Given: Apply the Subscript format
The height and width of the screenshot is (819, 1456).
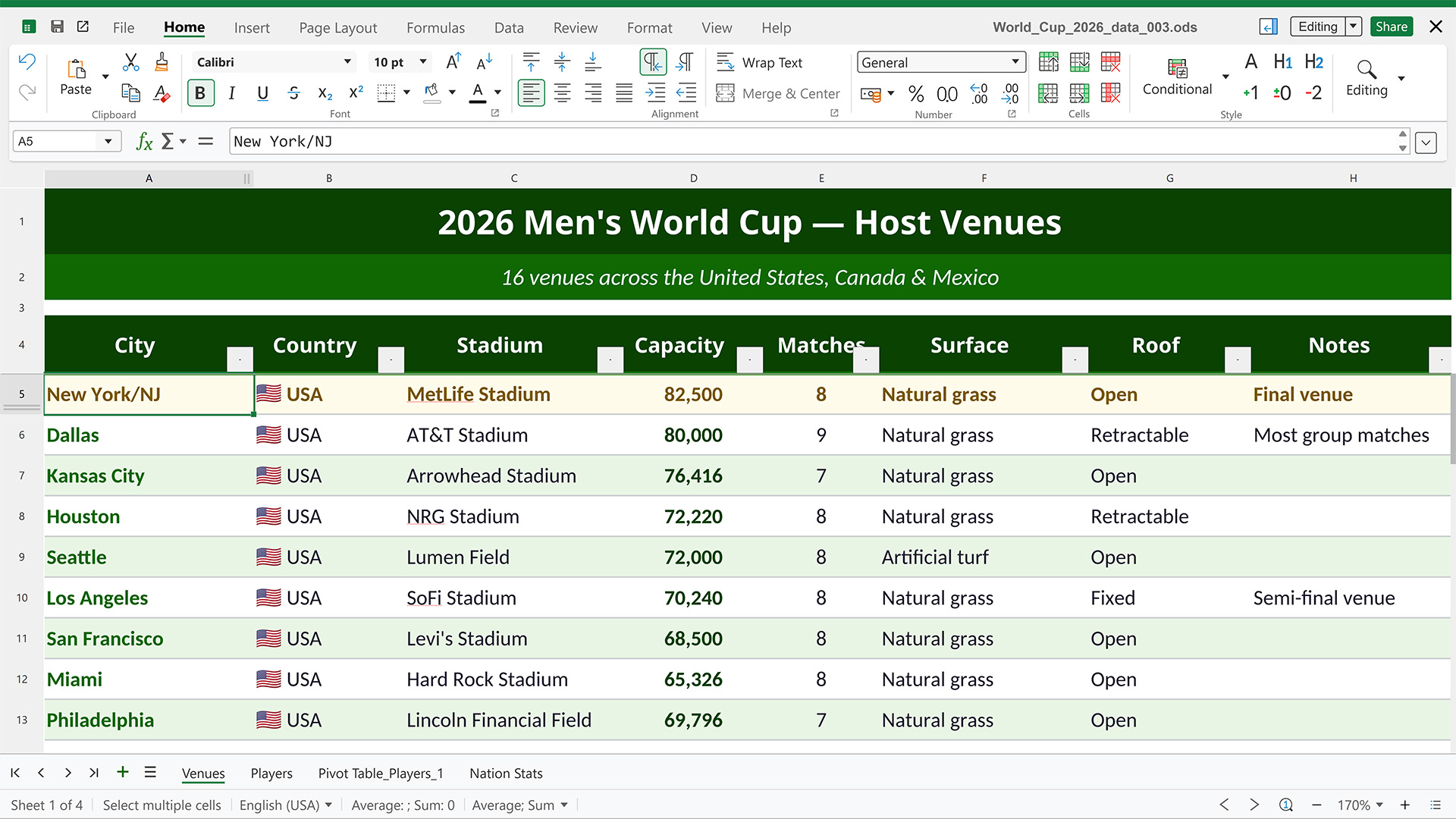Looking at the screenshot, I should (325, 93).
